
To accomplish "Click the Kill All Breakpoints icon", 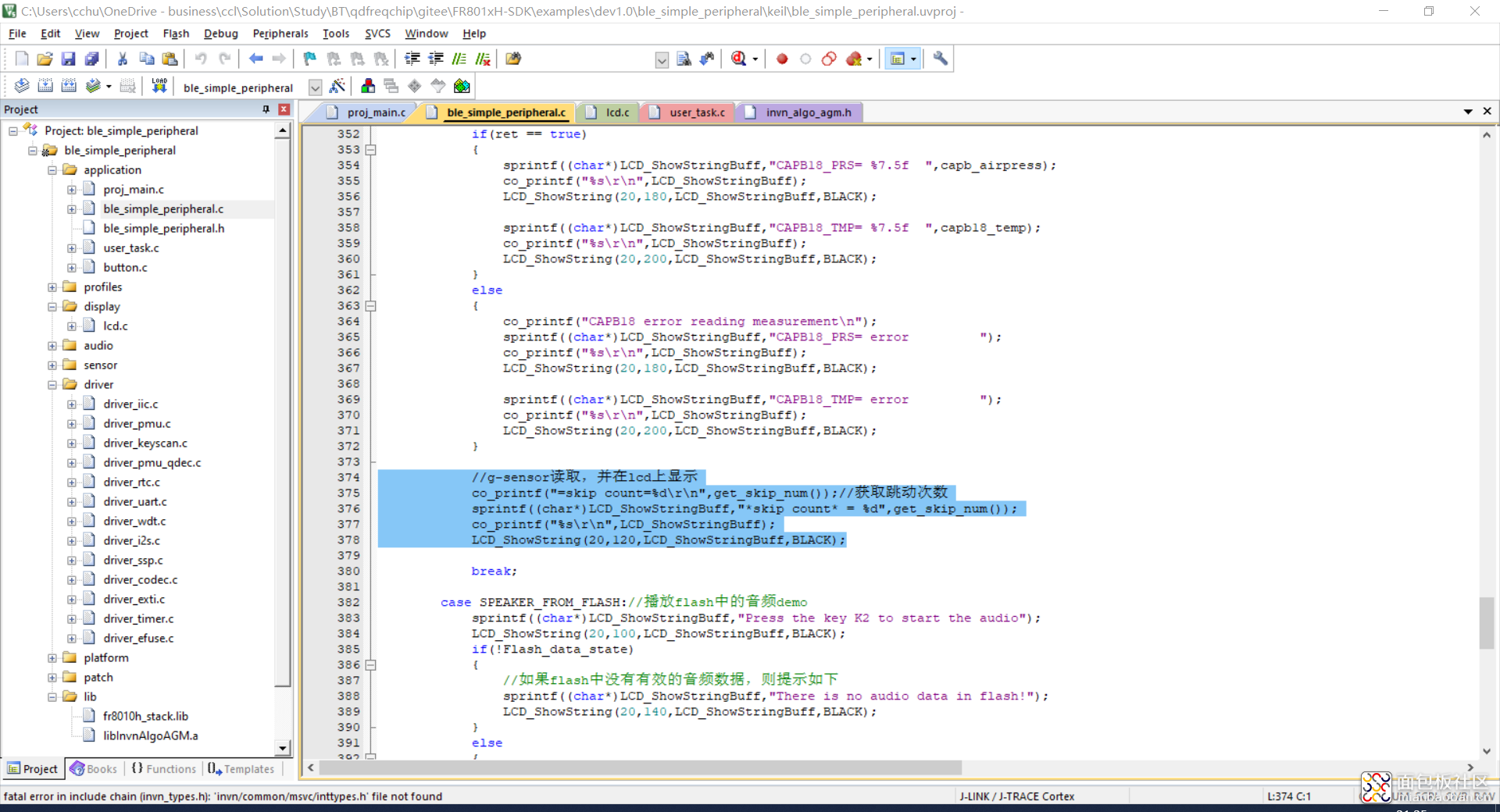I will pyautogui.click(x=854, y=59).
